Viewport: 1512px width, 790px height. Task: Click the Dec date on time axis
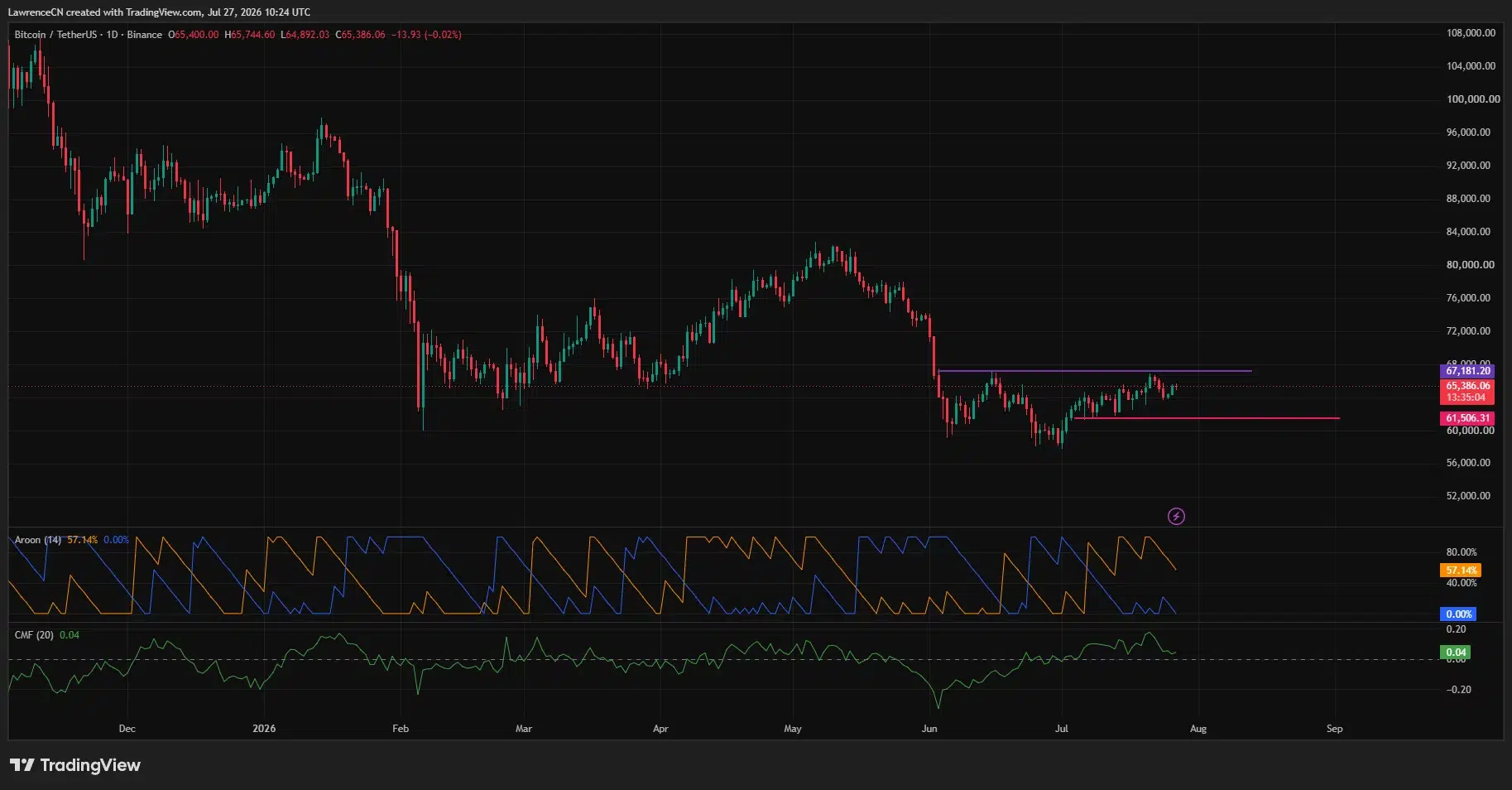coord(127,729)
